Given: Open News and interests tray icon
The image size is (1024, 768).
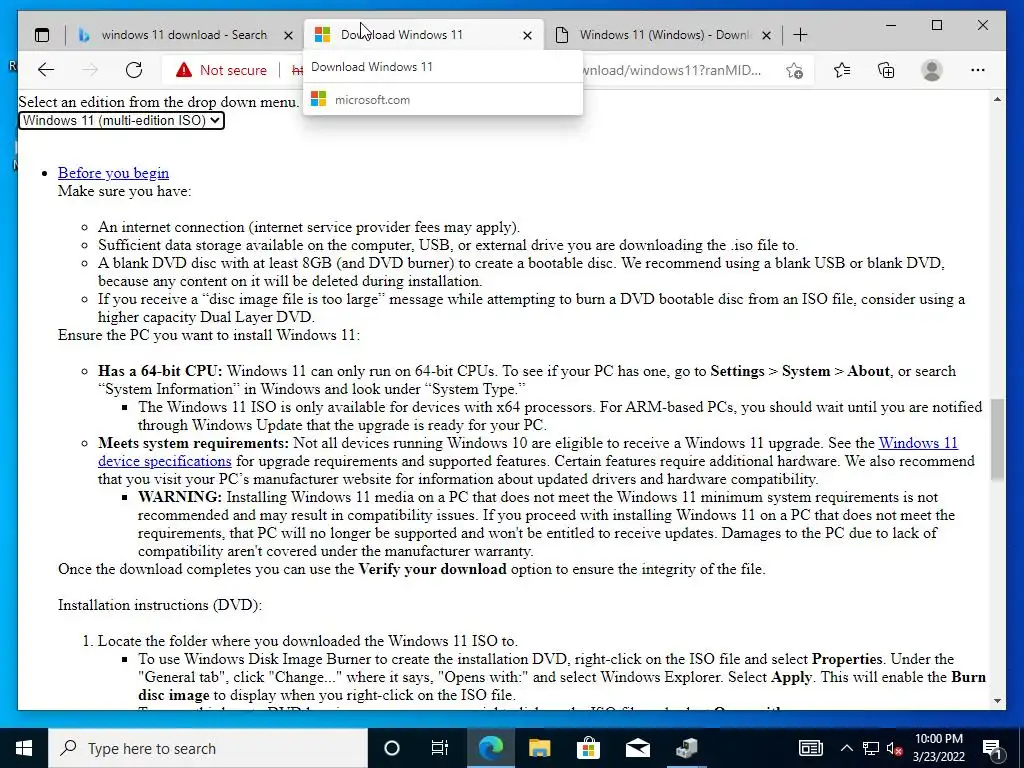Looking at the screenshot, I should pos(811,748).
